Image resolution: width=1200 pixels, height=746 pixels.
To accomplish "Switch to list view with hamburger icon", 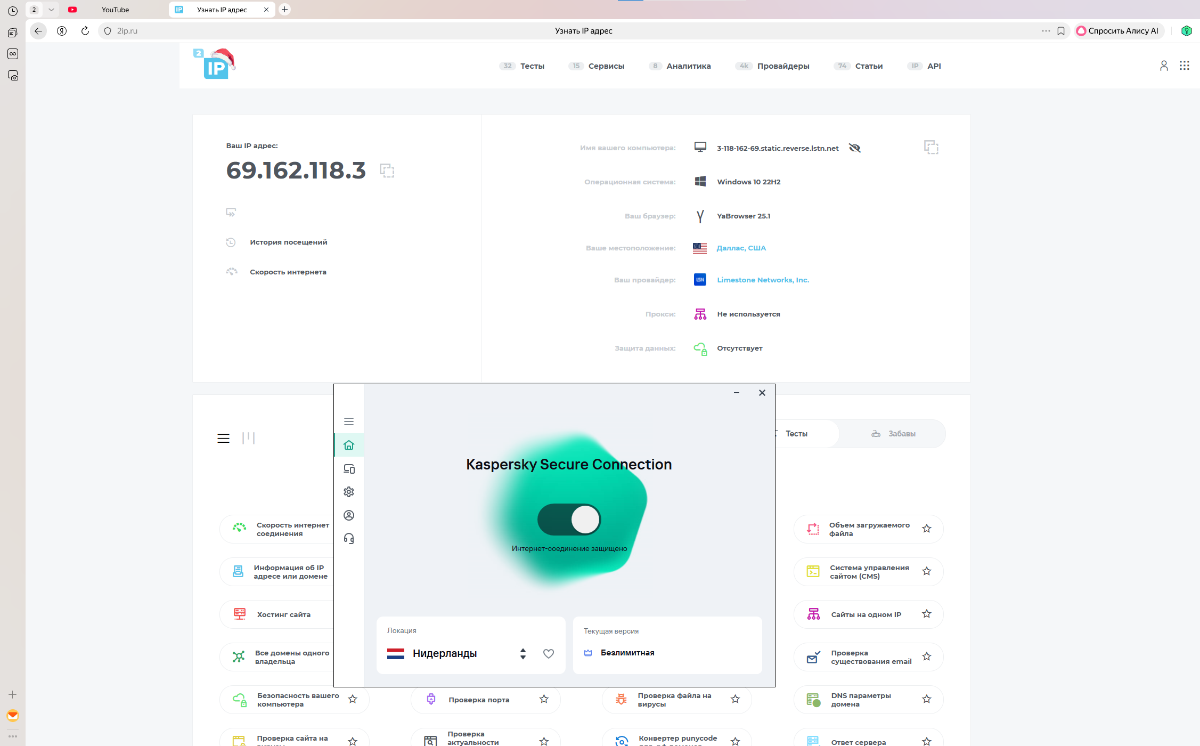I will [224, 438].
